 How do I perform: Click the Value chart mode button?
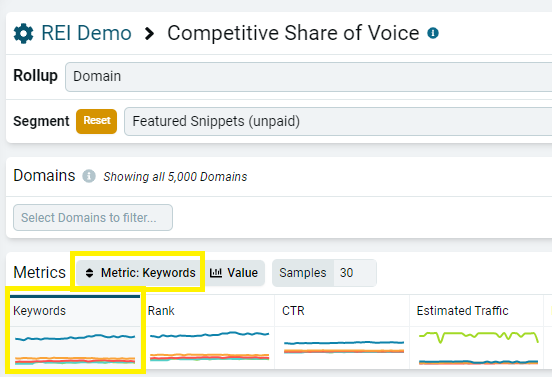pos(234,273)
